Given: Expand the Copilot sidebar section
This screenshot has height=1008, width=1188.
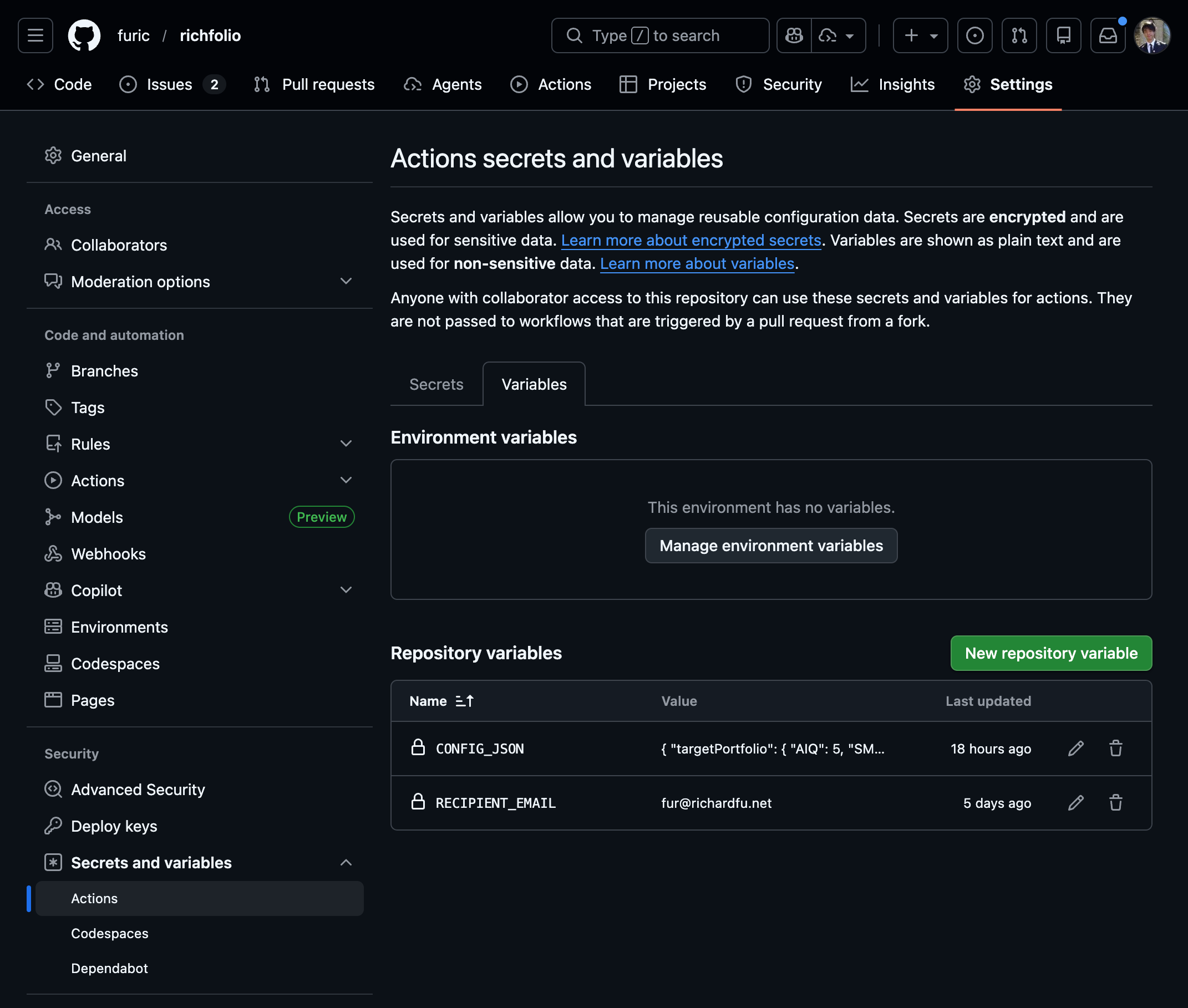Looking at the screenshot, I should click(x=347, y=590).
